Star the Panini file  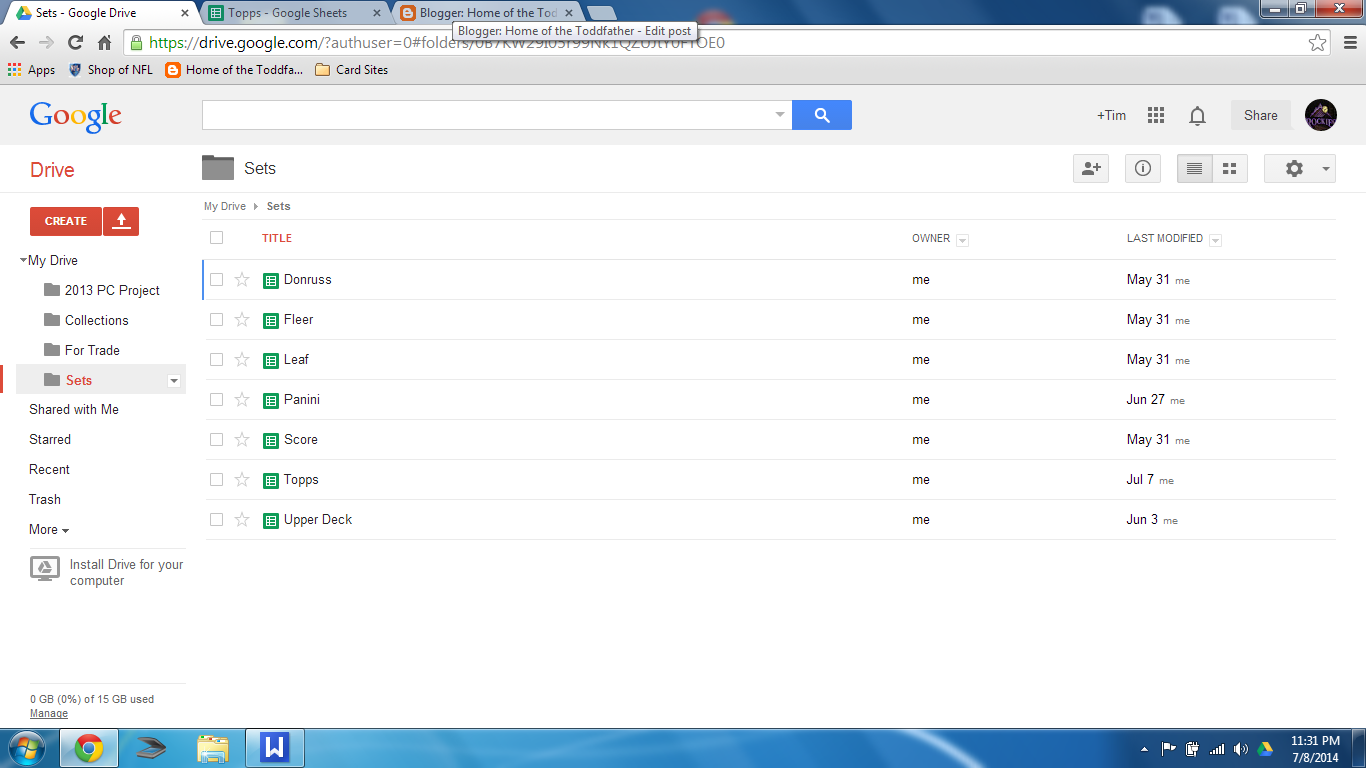point(242,400)
